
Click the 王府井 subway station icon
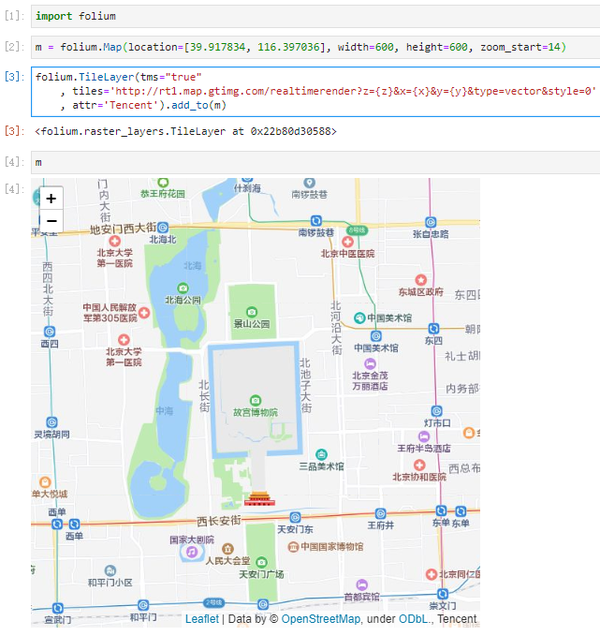click(381, 514)
